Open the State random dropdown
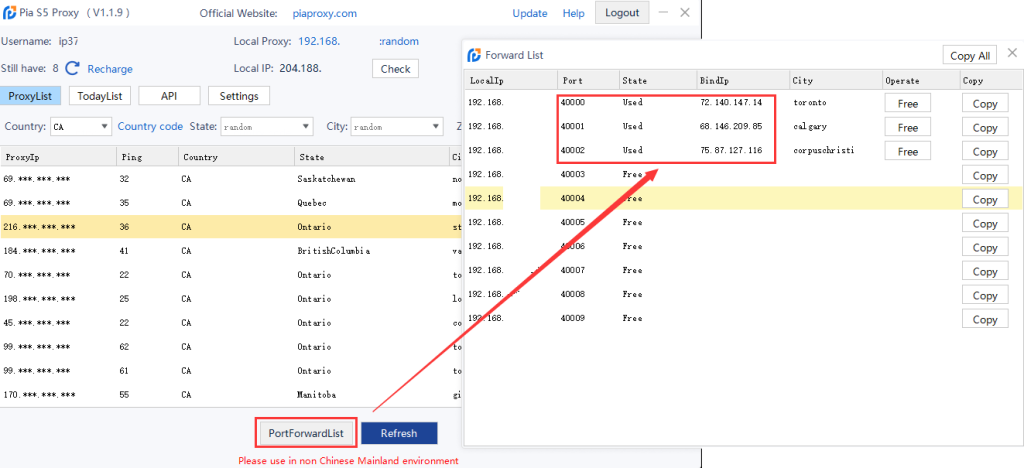The width and height of the screenshot is (1024, 468). click(x=267, y=127)
